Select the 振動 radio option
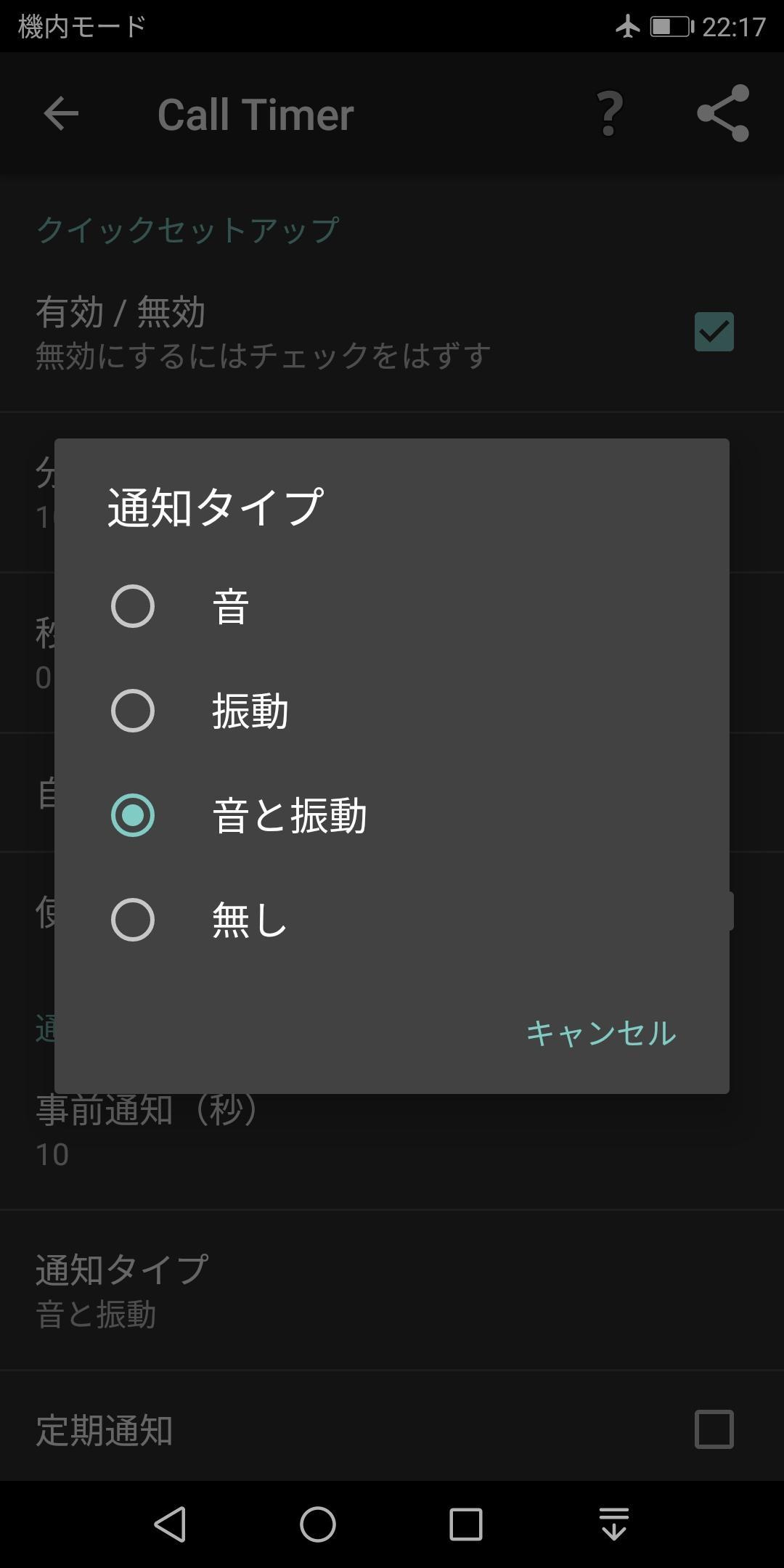The image size is (784, 1568). [392, 711]
